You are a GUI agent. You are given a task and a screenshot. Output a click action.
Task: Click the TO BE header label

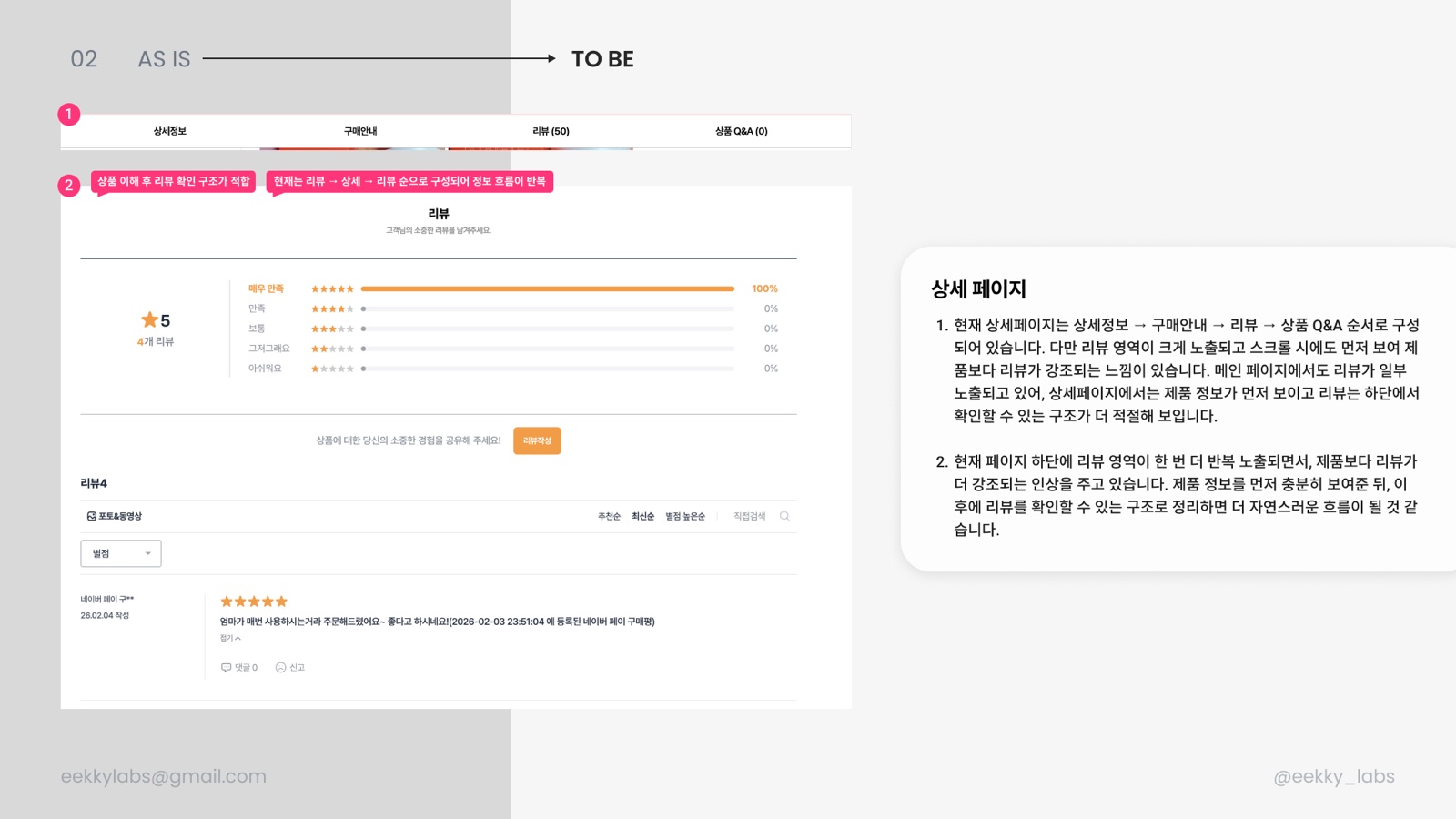pos(602,59)
